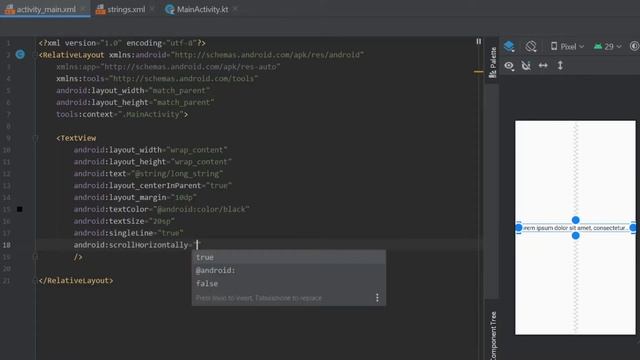Click the @string/long_string text value
Screen dimensions: 640x360
pyautogui.click(x=177, y=174)
